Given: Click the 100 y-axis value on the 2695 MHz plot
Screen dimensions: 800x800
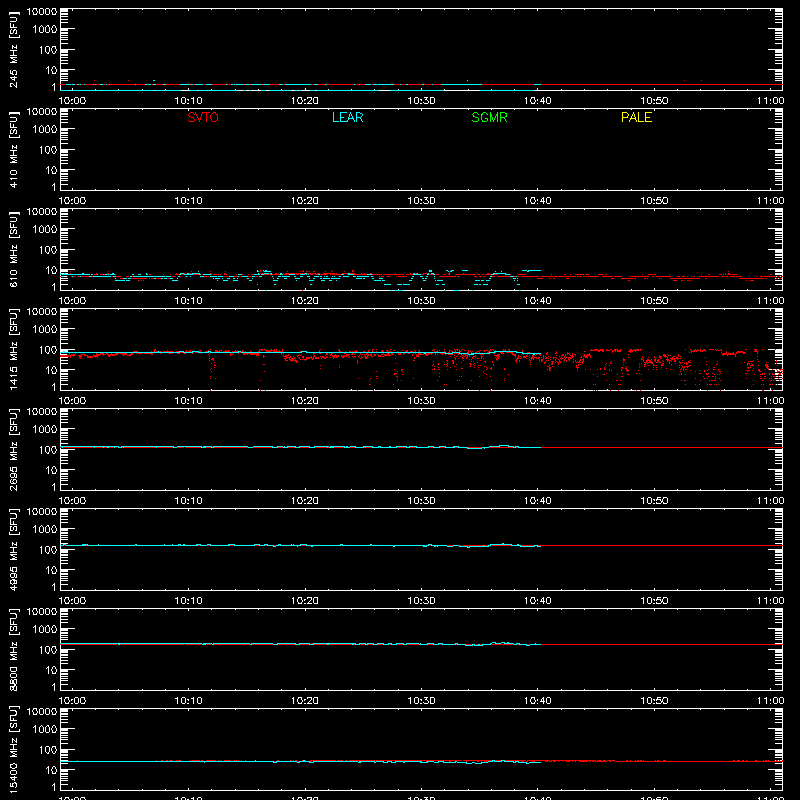Looking at the screenshot, I should pyautogui.click(x=48, y=450).
